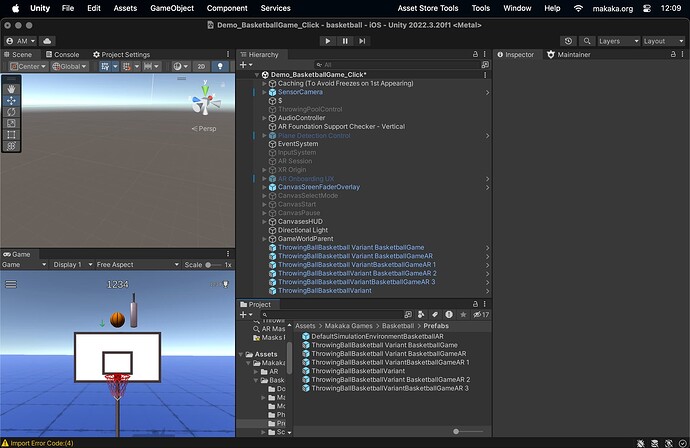Expand the SensorCamera object in Hierarchy
Viewport: 690px width, 448px height.
(265, 92)
